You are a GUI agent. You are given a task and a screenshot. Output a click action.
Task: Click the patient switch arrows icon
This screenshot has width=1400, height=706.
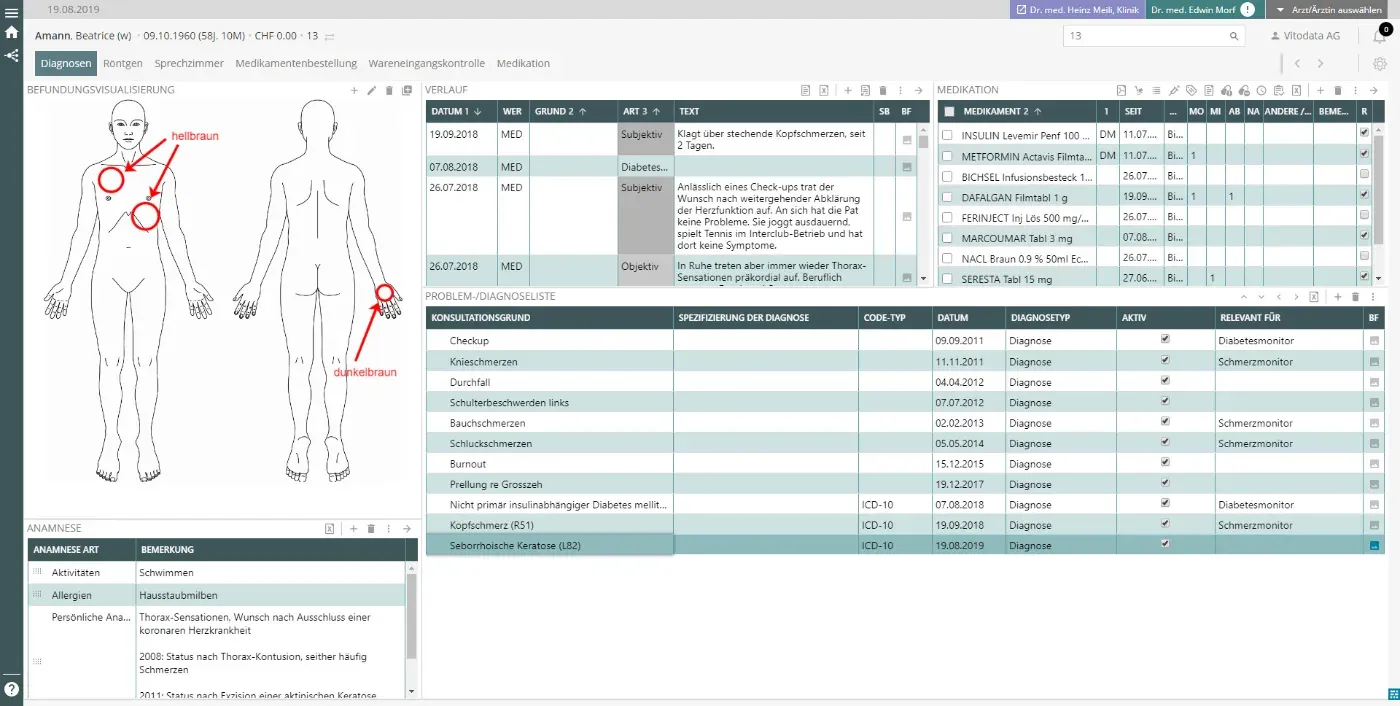(329, 36)
